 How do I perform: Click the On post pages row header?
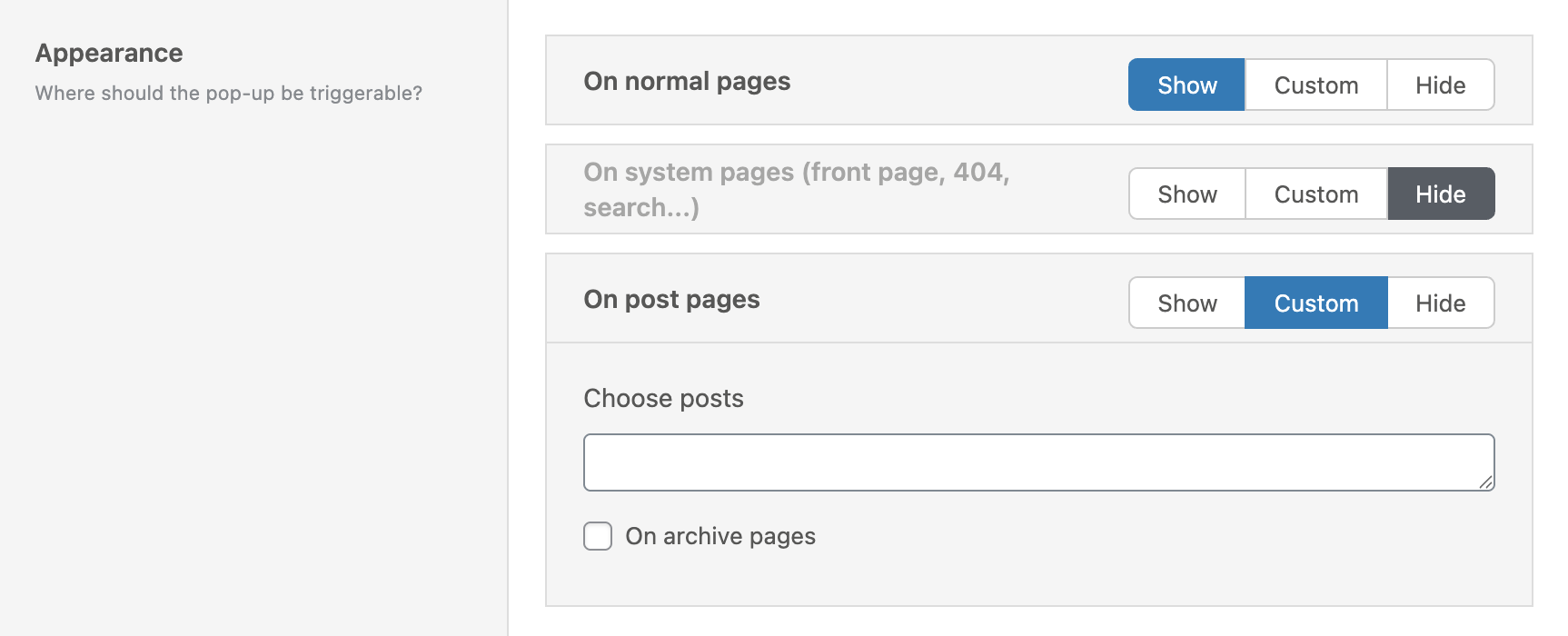(x=1038, y=298)
